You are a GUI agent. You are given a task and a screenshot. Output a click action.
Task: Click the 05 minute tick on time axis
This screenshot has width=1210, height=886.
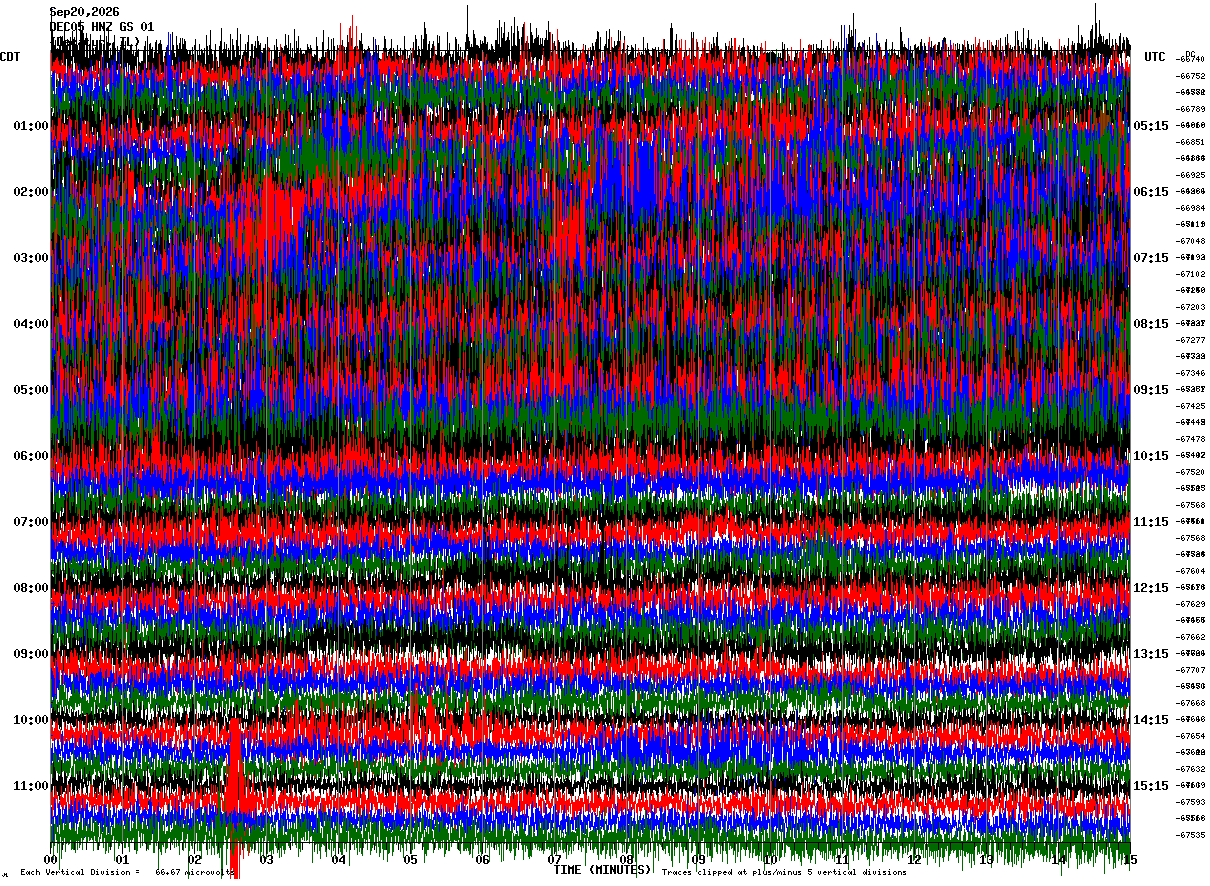pos(411,859)
